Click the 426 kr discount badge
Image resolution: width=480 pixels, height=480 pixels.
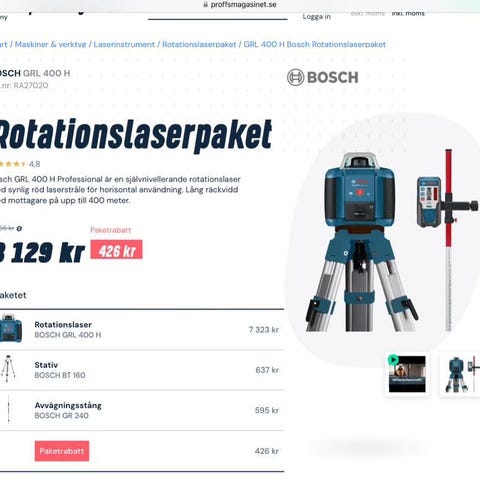click(x=116, y=250)
